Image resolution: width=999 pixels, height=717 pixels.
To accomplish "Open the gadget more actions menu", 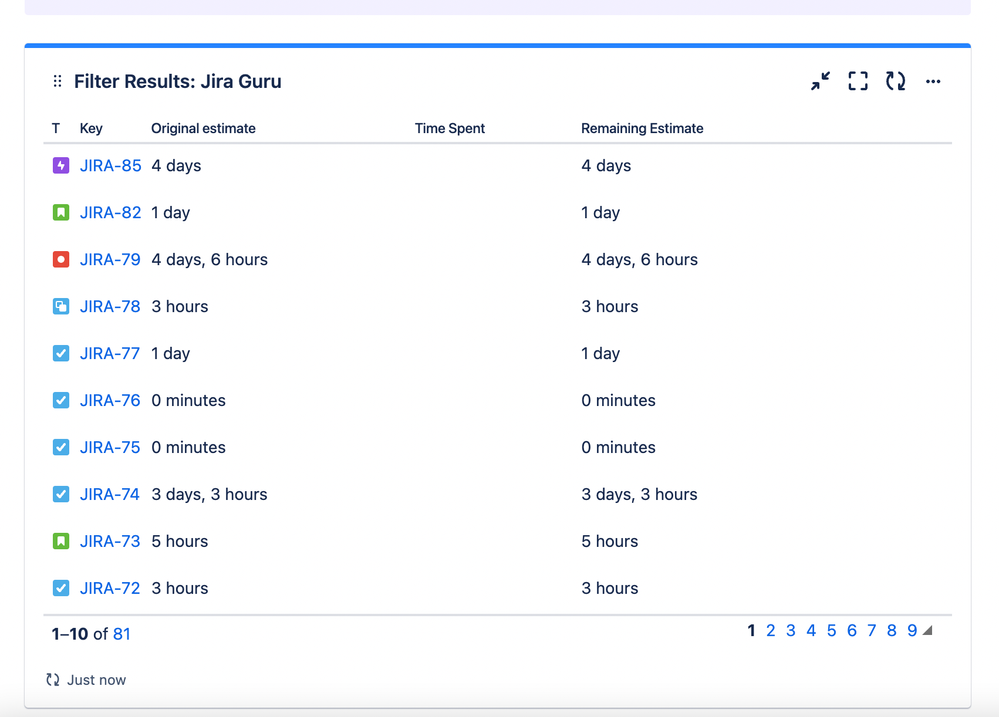I will point(933,81).
